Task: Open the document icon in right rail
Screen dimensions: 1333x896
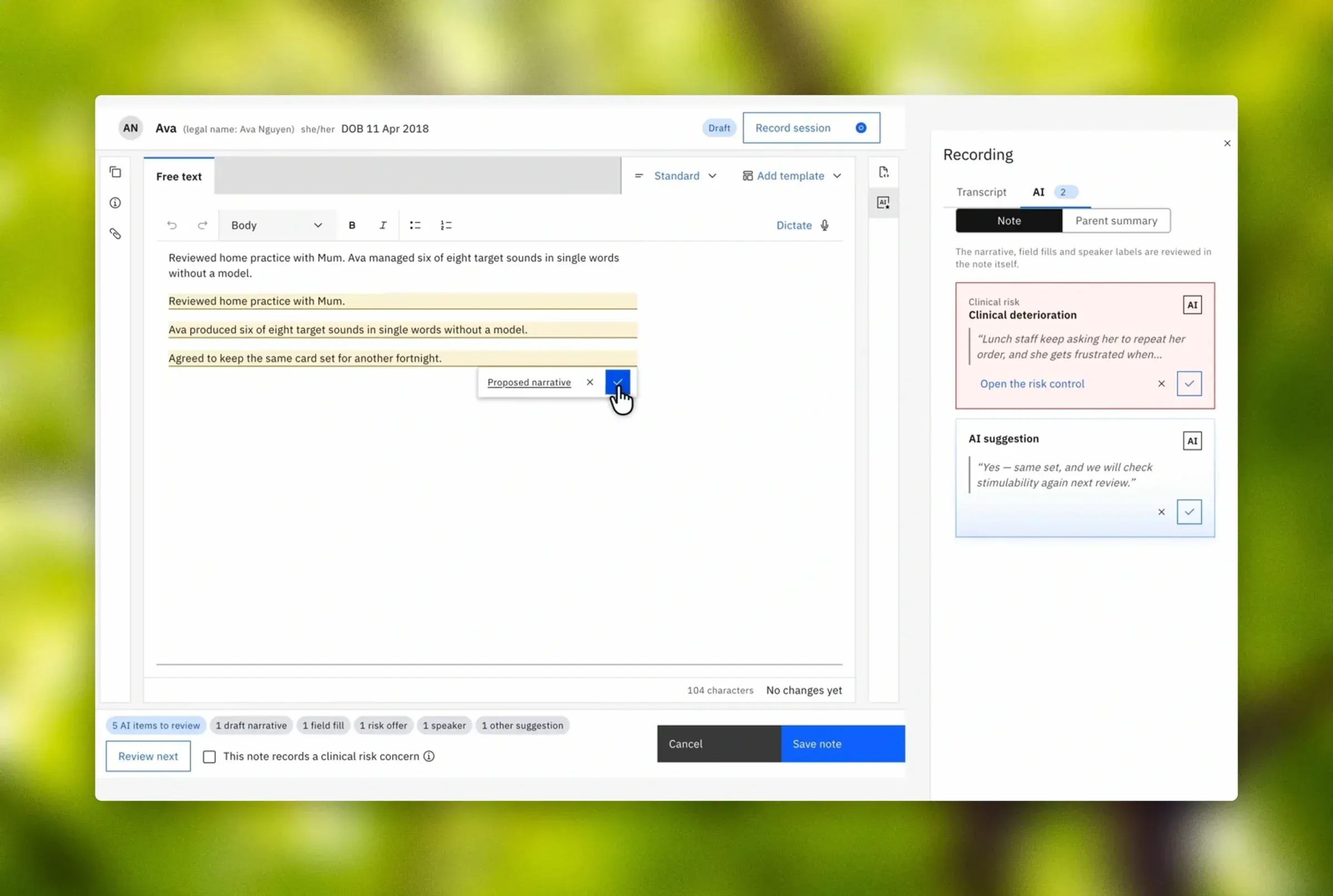Action: (x=883, y=172)
